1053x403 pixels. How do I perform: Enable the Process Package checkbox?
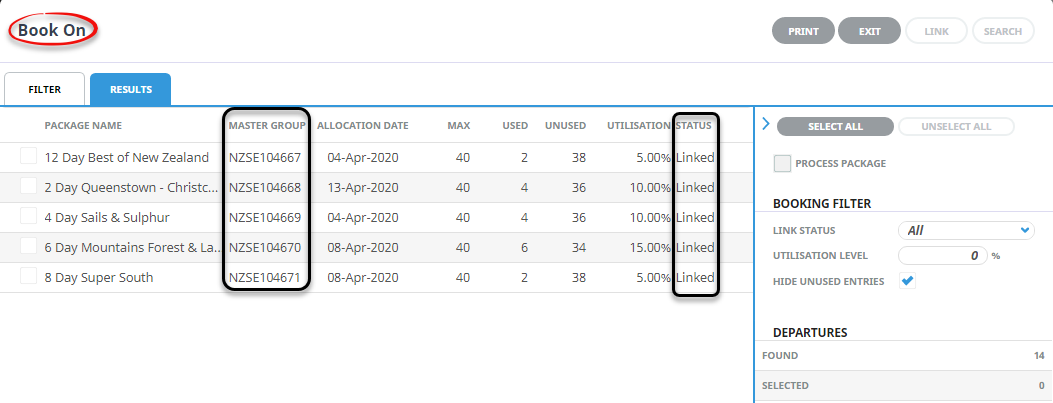(x=782, y=163)
